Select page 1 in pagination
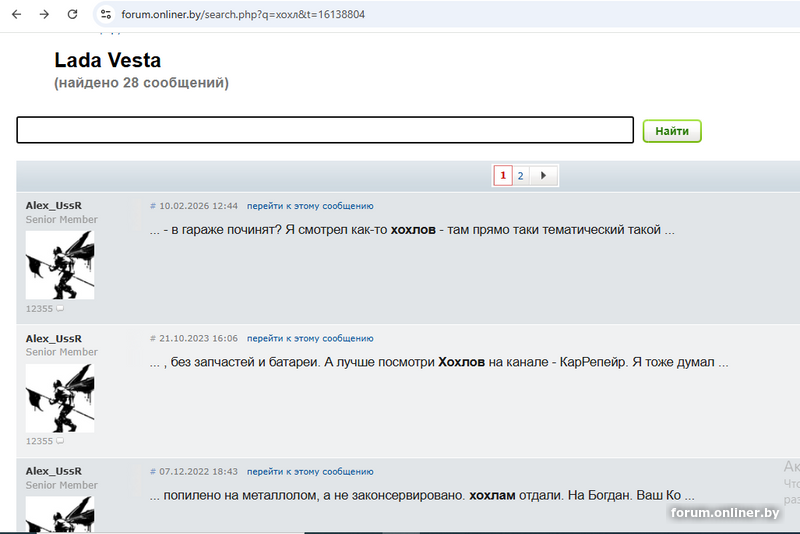Screen dimensions: 800x534 pos(502,176)
